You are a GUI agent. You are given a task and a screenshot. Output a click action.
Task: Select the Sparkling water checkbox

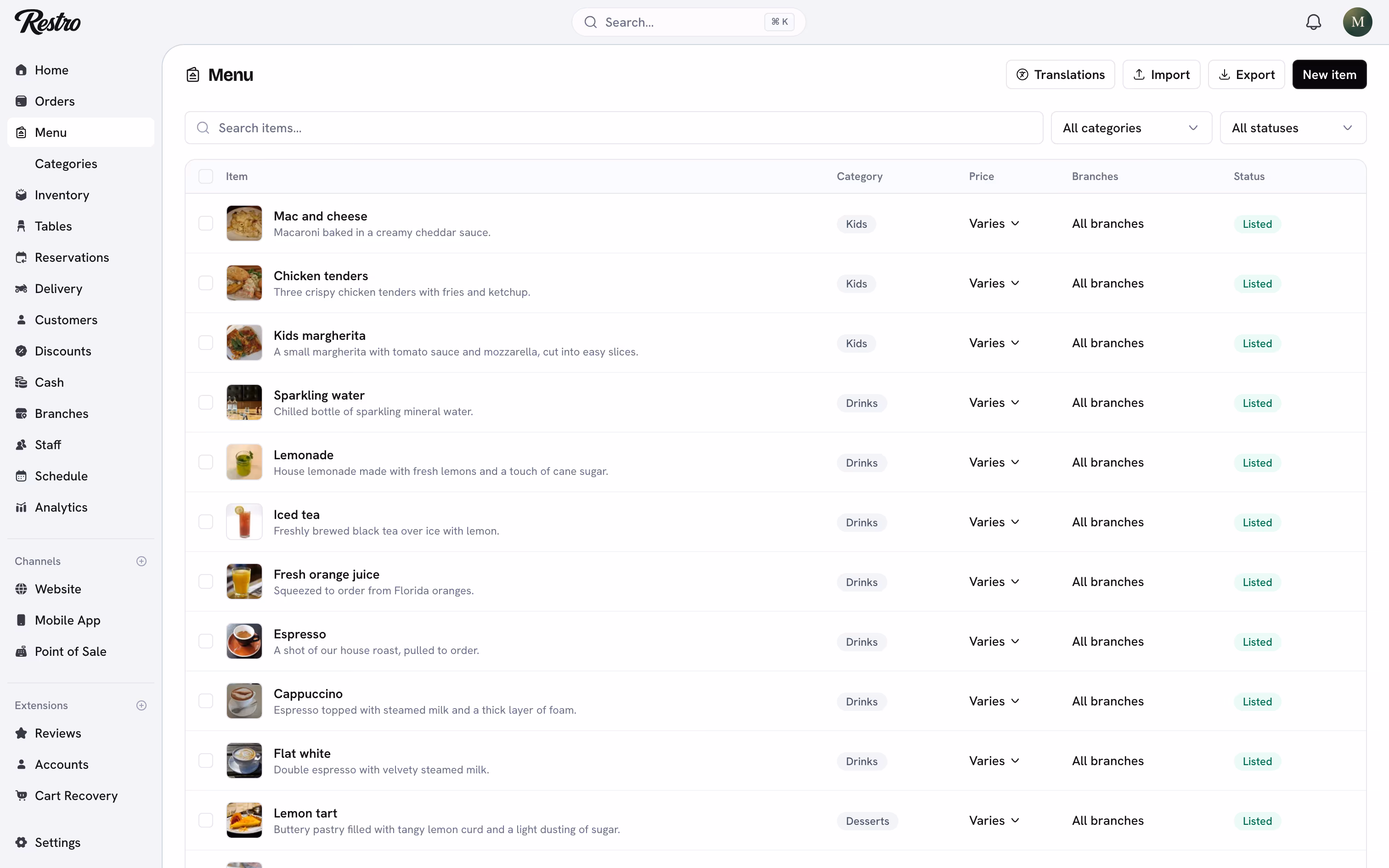(205, 402)
